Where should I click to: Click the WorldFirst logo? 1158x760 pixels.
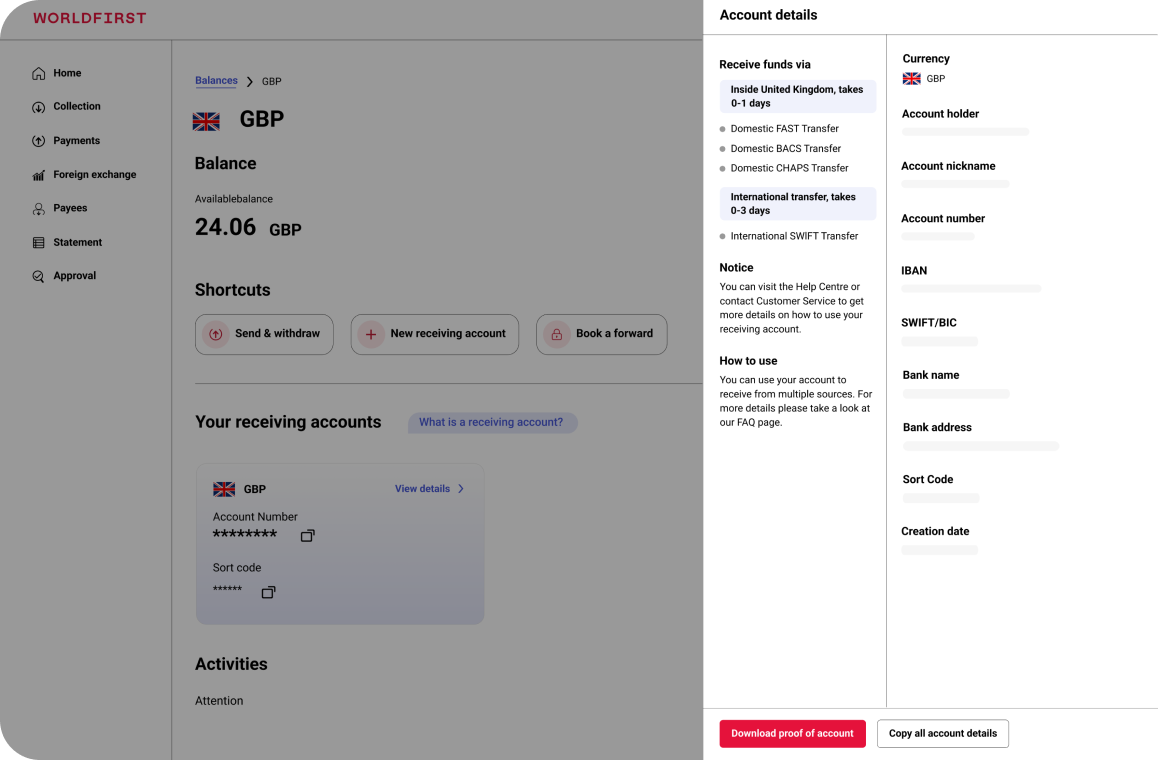89,18
